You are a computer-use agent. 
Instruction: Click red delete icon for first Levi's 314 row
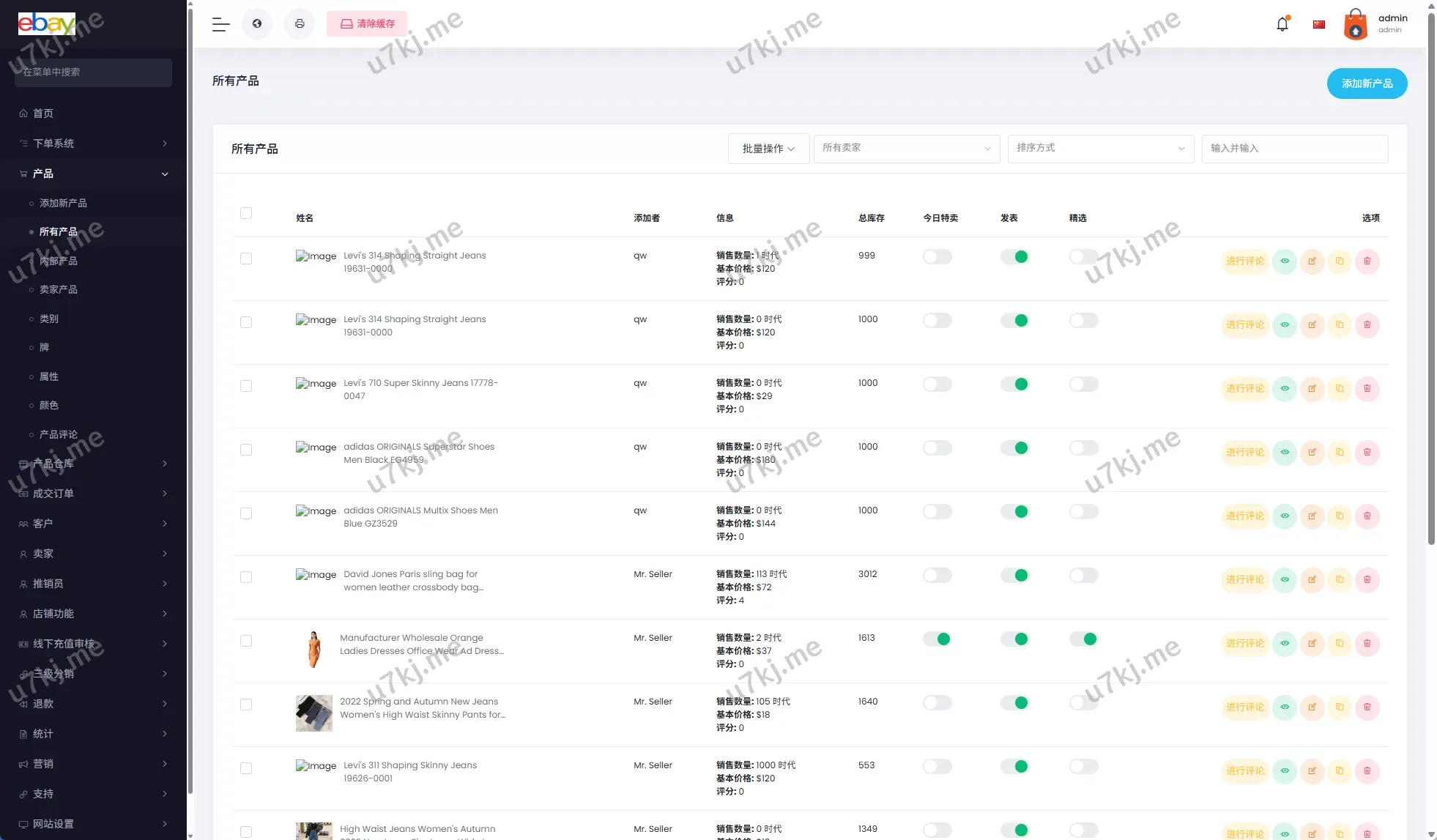click(x=1367, y=261)
